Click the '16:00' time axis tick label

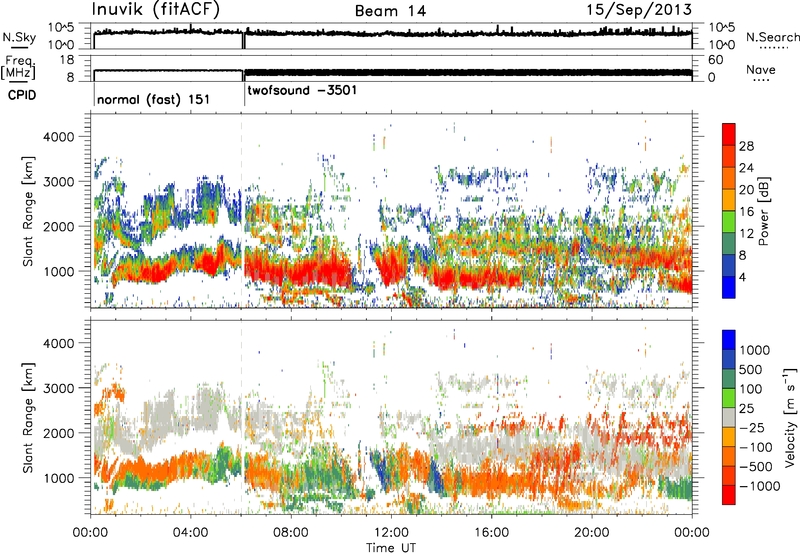coord(491,533)
